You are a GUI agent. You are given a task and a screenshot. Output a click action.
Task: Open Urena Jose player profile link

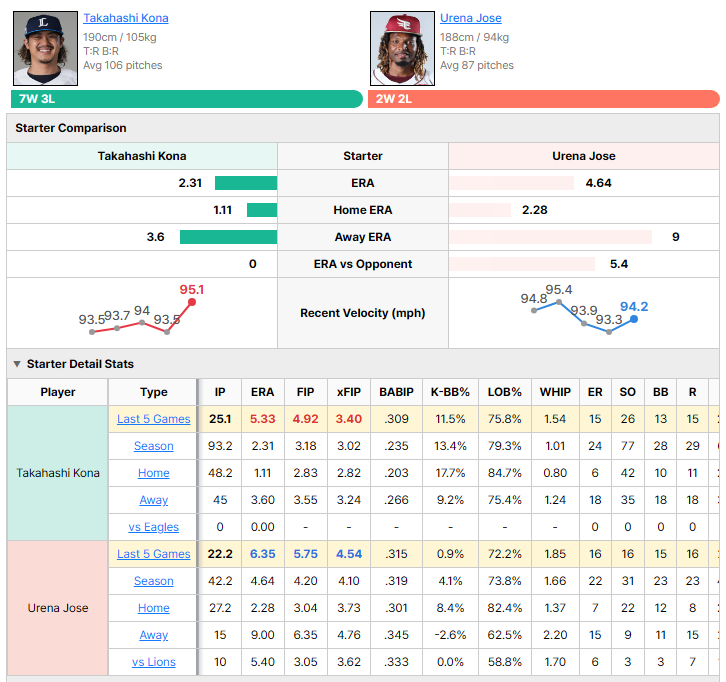pyautogui.click(x=470, y=18)
